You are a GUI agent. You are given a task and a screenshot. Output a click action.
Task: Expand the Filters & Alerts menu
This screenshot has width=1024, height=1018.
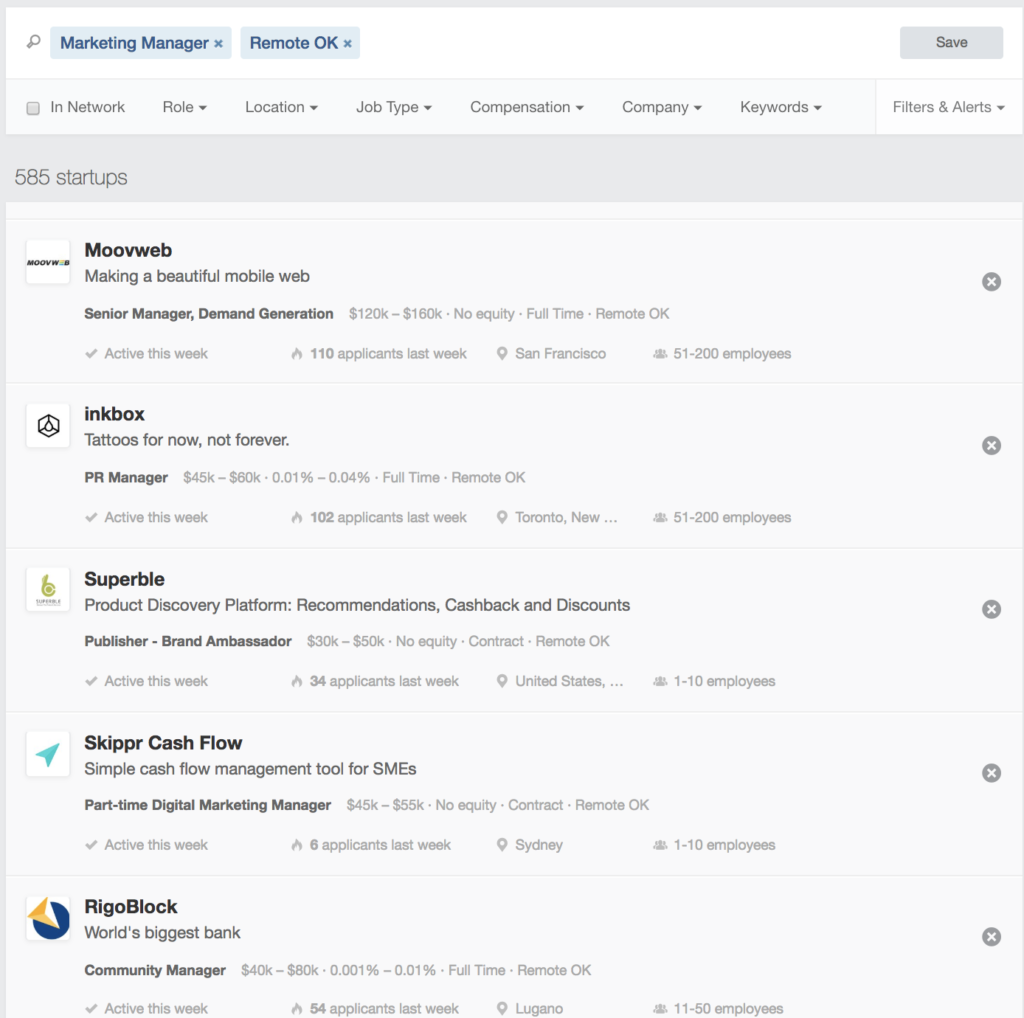pyautogui.click(x=948, y=106)
